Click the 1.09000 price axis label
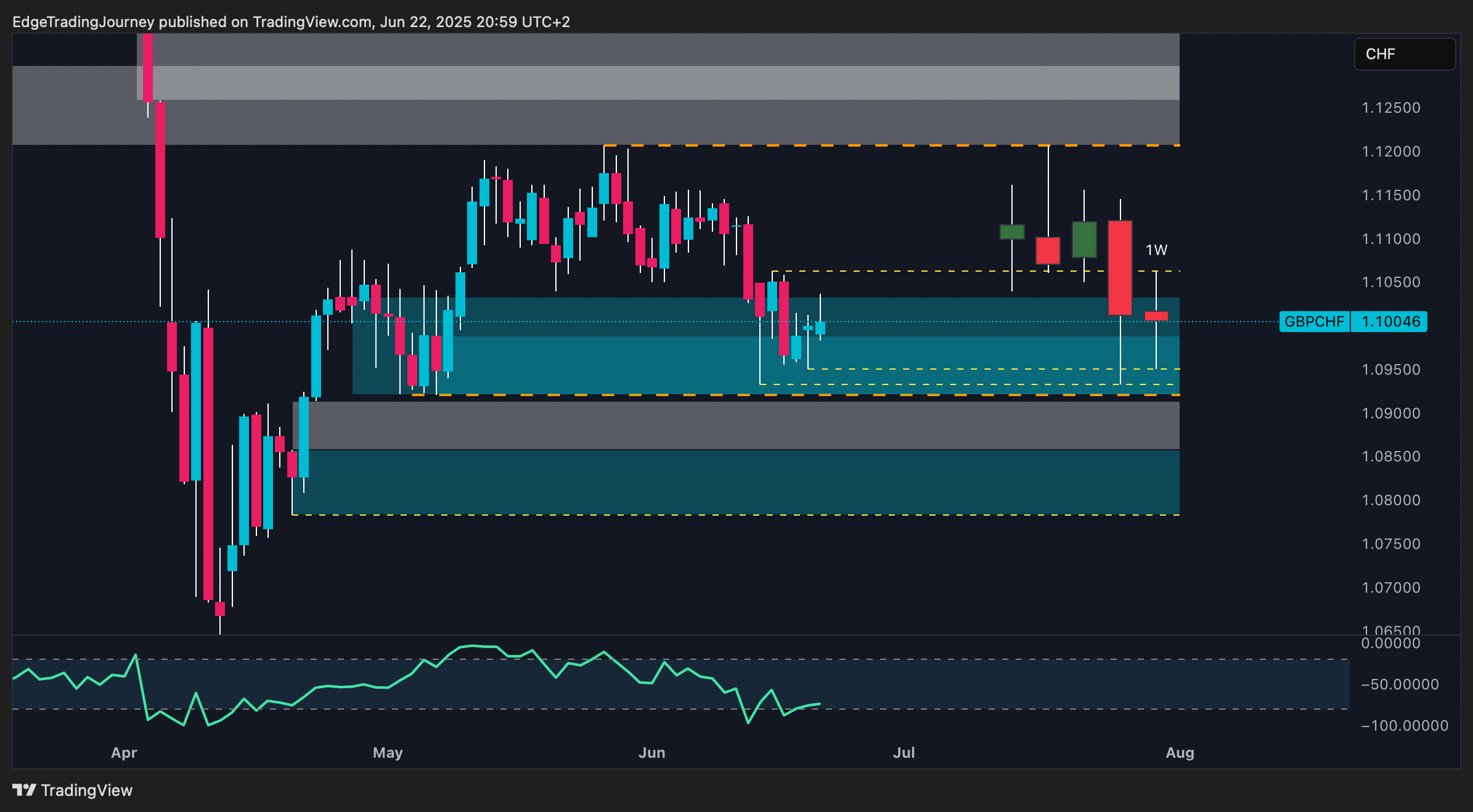 (x=1391, y=413)
